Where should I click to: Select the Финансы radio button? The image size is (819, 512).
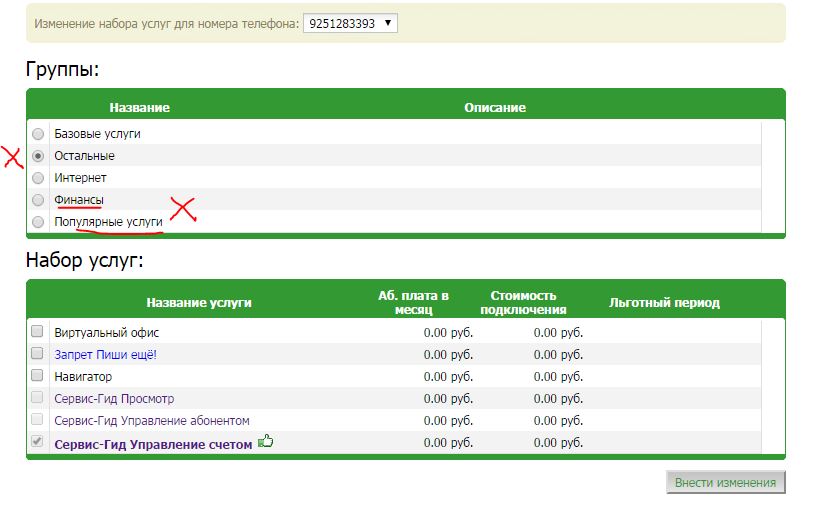[x=38, y=200]
